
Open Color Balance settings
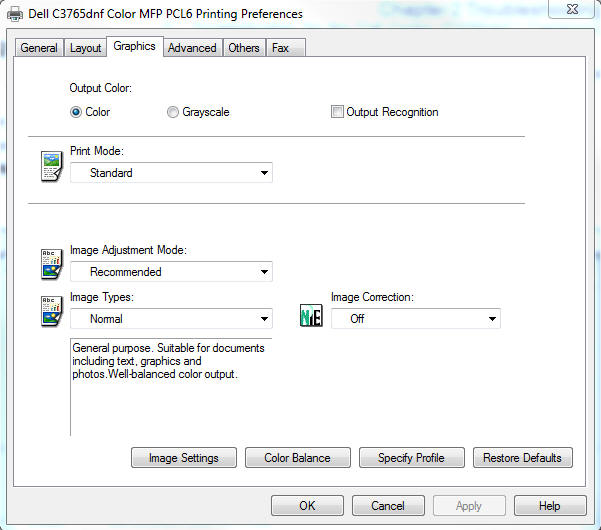[297, 458]
